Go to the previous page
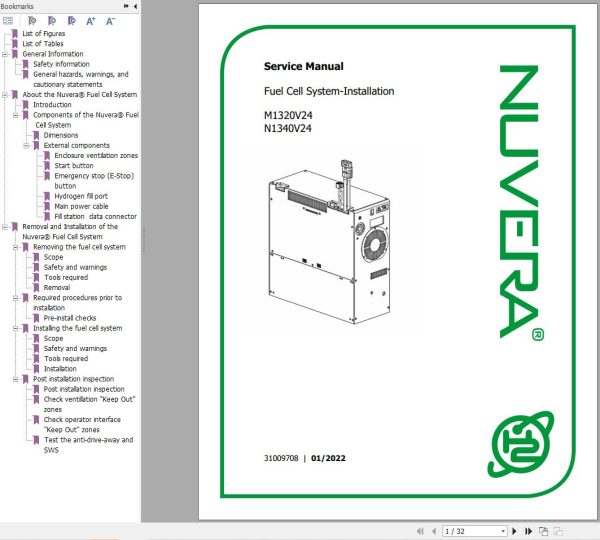Viewport: 600px width, 540px height. point(434,531)
